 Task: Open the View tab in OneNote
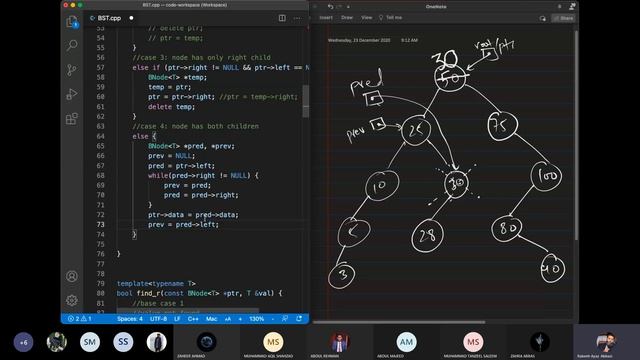coord(367,18)
